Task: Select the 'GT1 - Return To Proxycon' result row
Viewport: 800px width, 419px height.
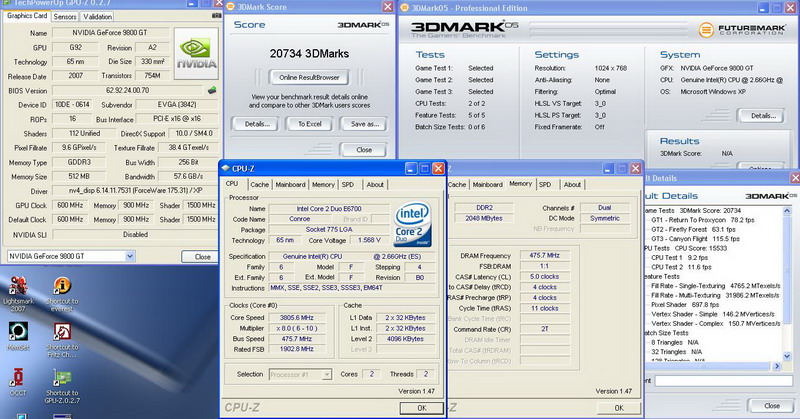Action: click(703, 220)
